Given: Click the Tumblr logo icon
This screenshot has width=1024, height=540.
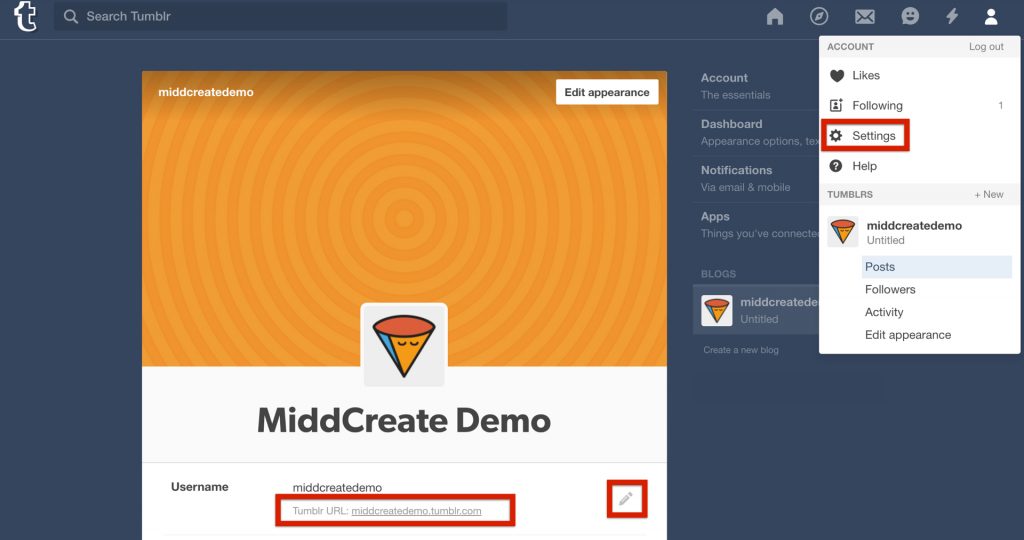Looking at the screenshot, I should click(x=25, y=17).
